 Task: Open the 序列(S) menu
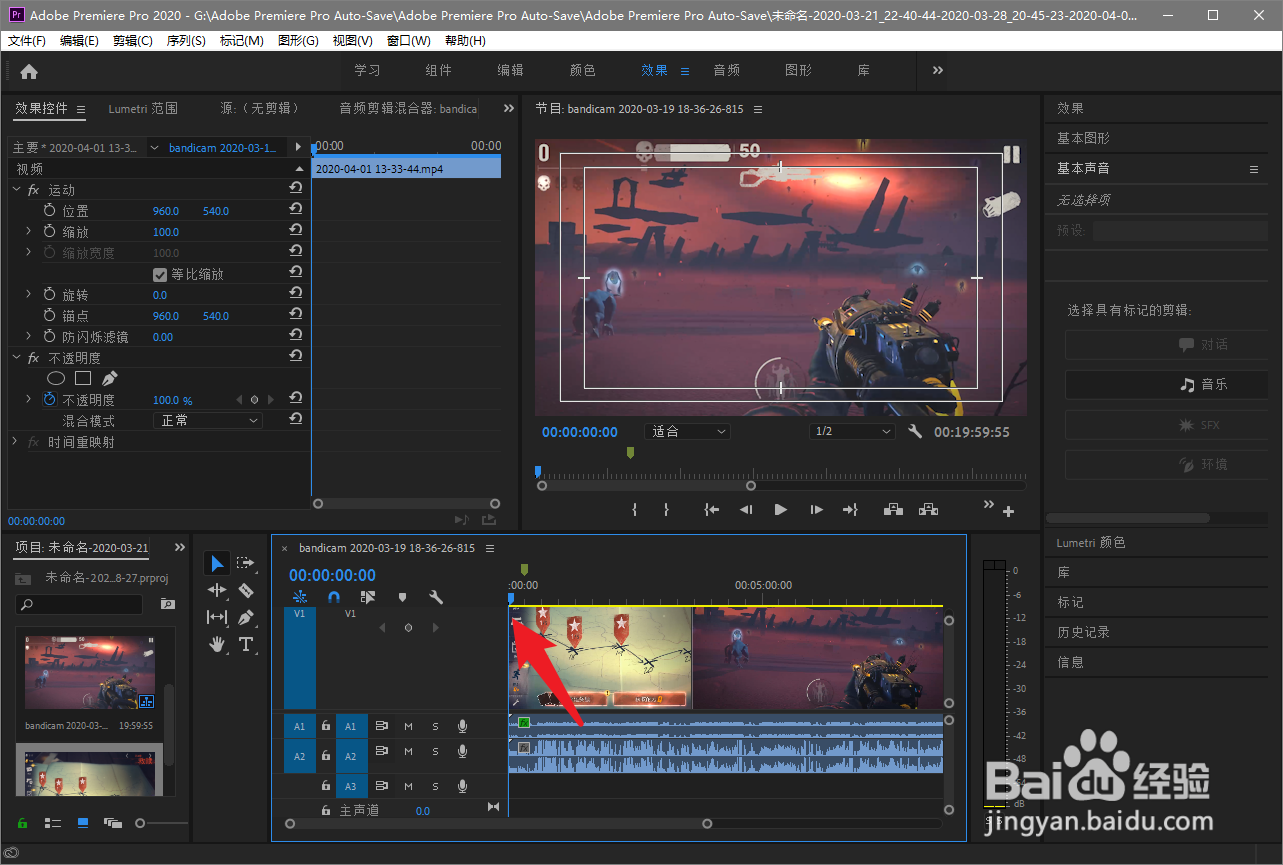coord(186,41)
